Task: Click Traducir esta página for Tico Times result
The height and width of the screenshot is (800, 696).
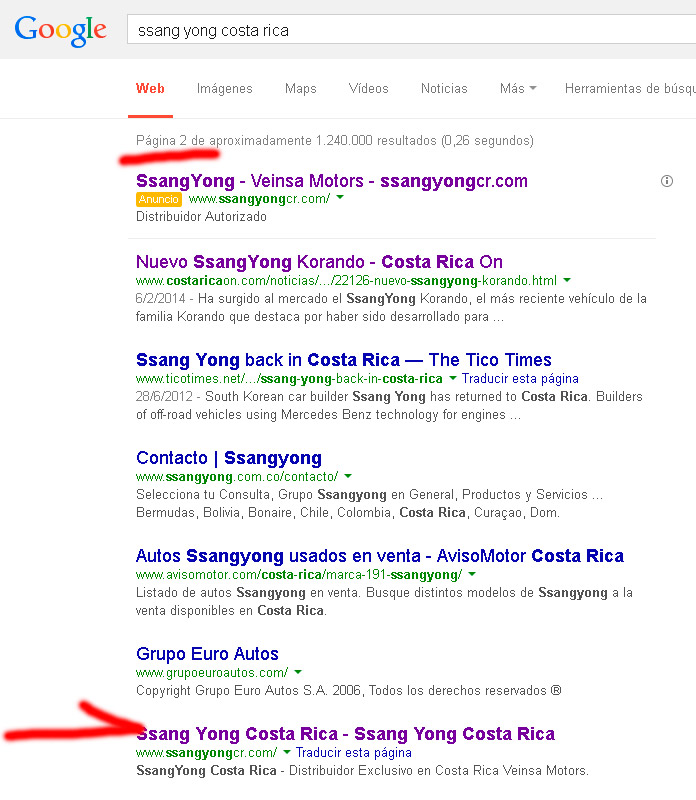Action: click(x=520, y=379)
